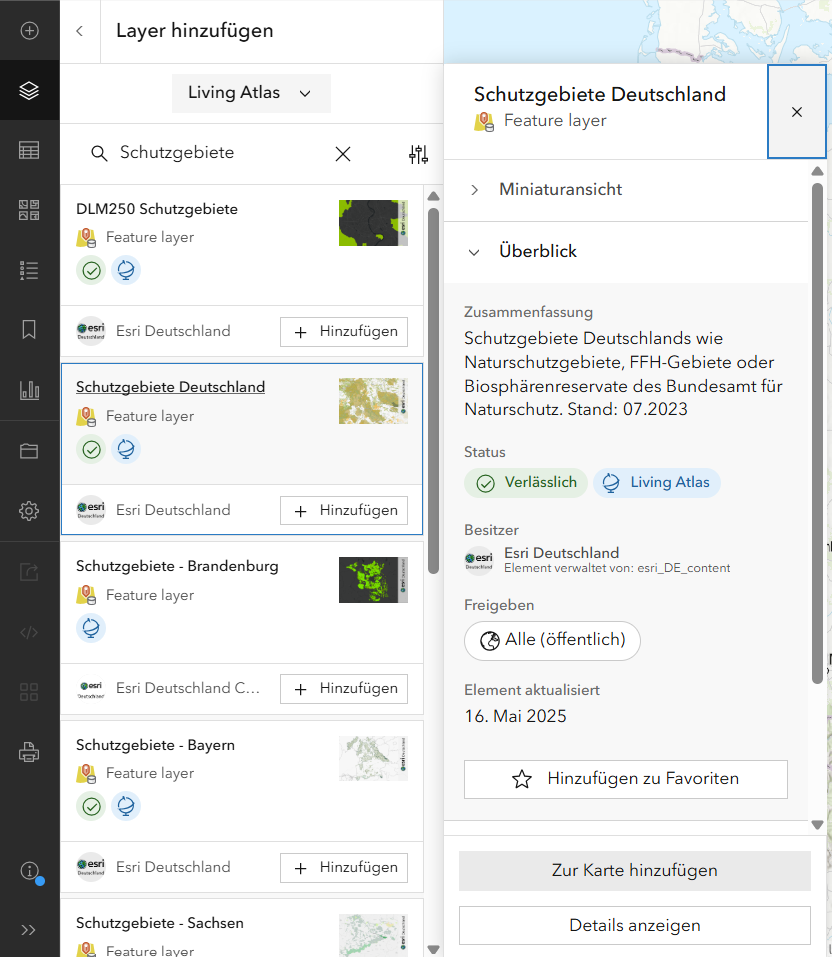Go back with the left arrow
This screenshot has width=832, height=957.
tap(79, 31)
